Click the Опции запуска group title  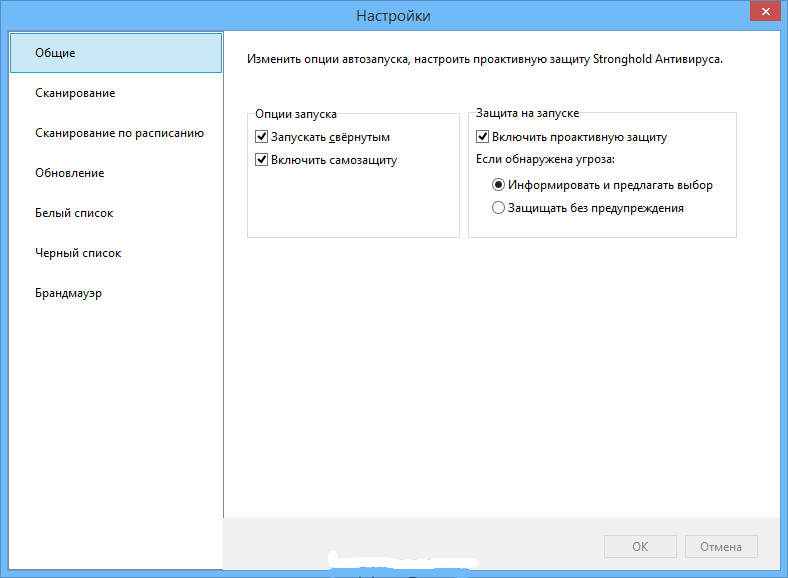(296, 114)
